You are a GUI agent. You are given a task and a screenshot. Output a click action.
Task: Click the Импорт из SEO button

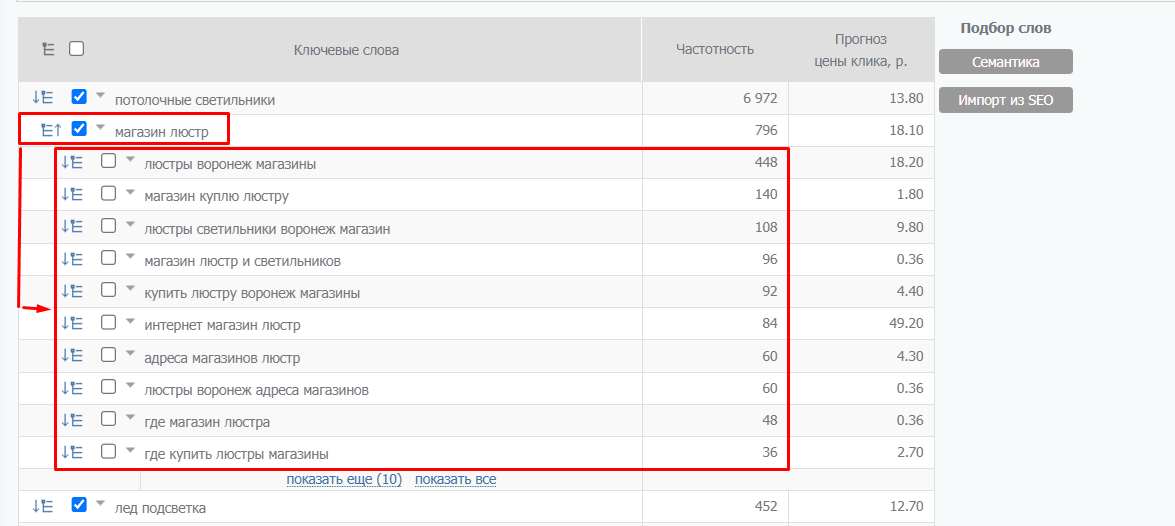(x=1006, y=100)
